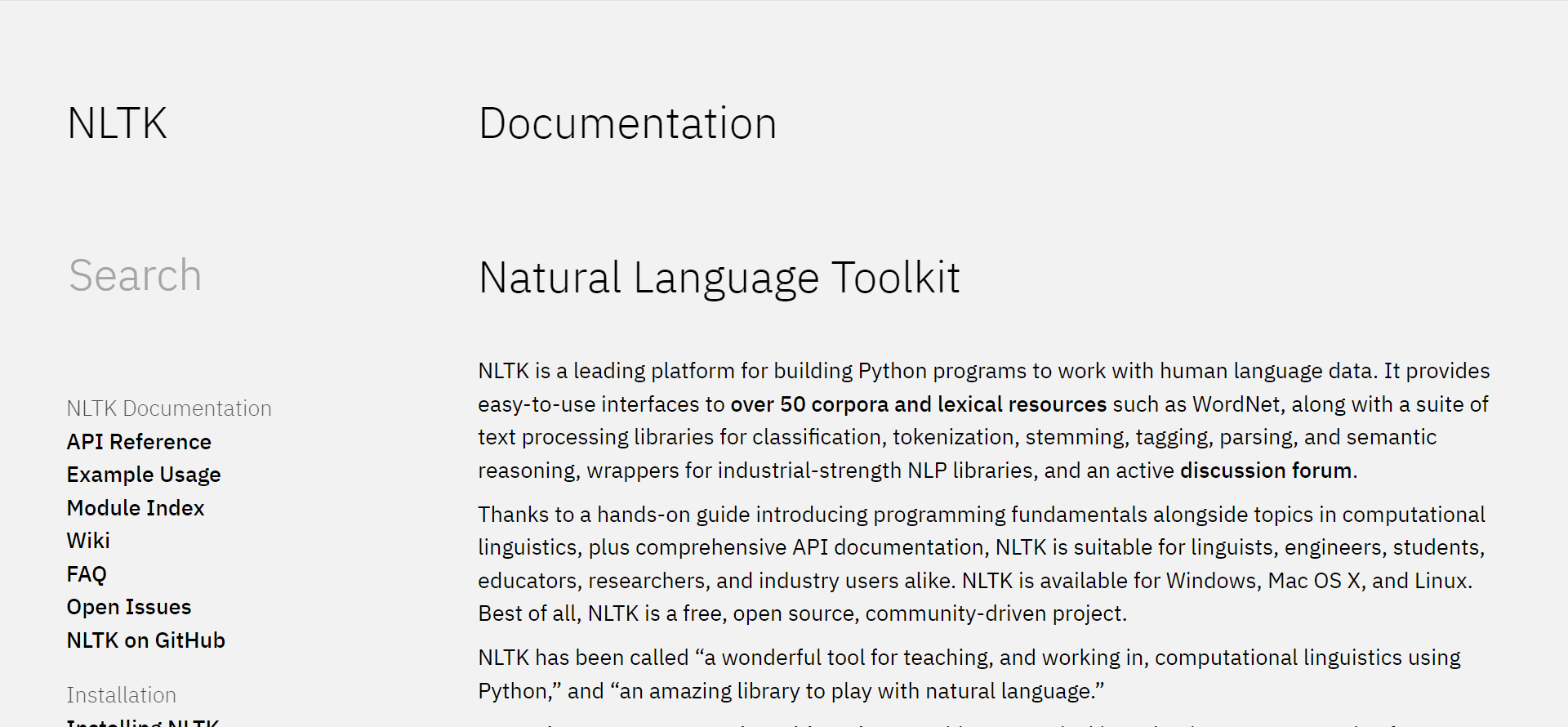Open the discussion forum link
This screenshot has height=727, width=1568.
click(1266, 471)
